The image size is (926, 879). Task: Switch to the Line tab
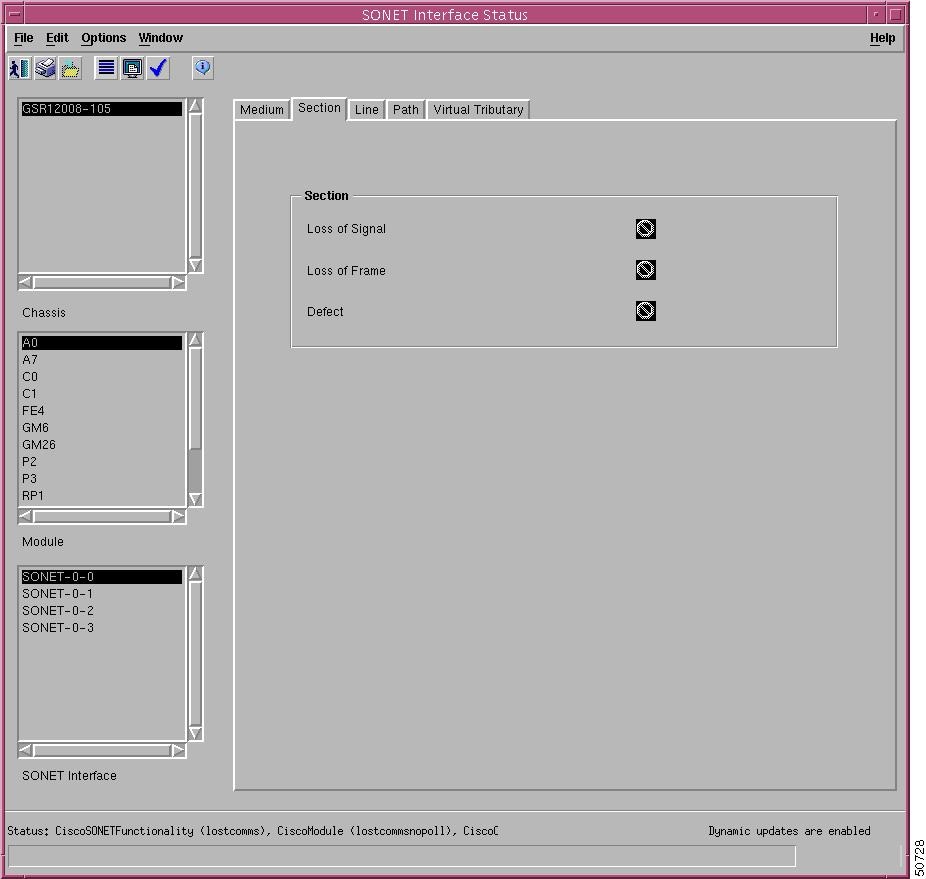click(x=366, y=110)
